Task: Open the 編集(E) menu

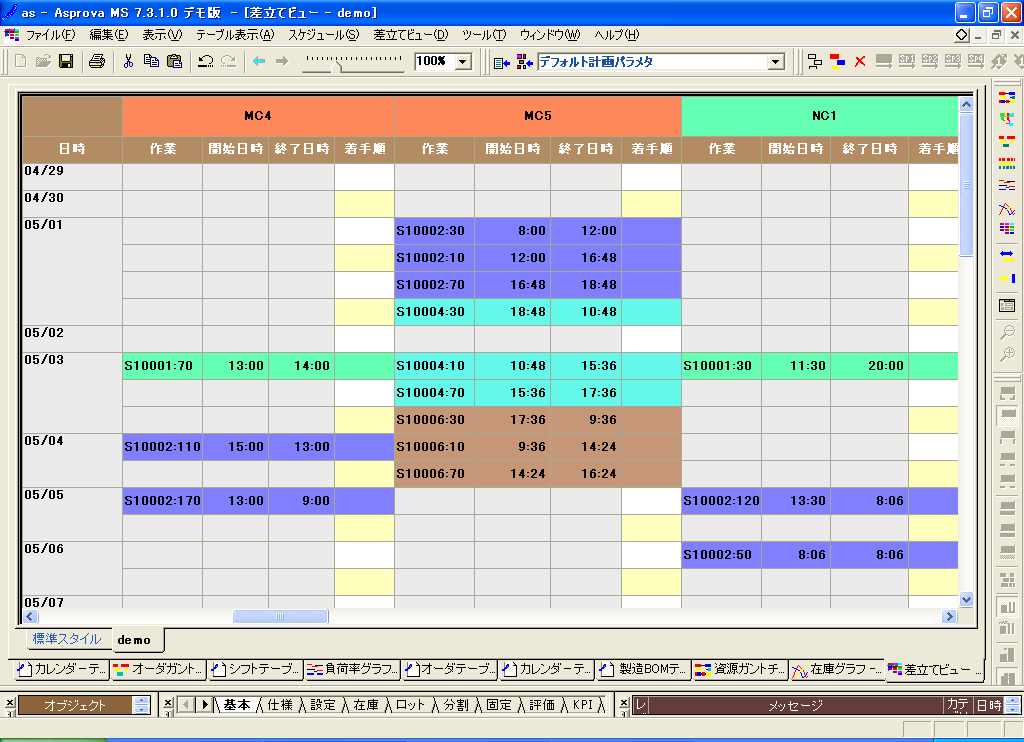Action: click(x=108, y=35)
